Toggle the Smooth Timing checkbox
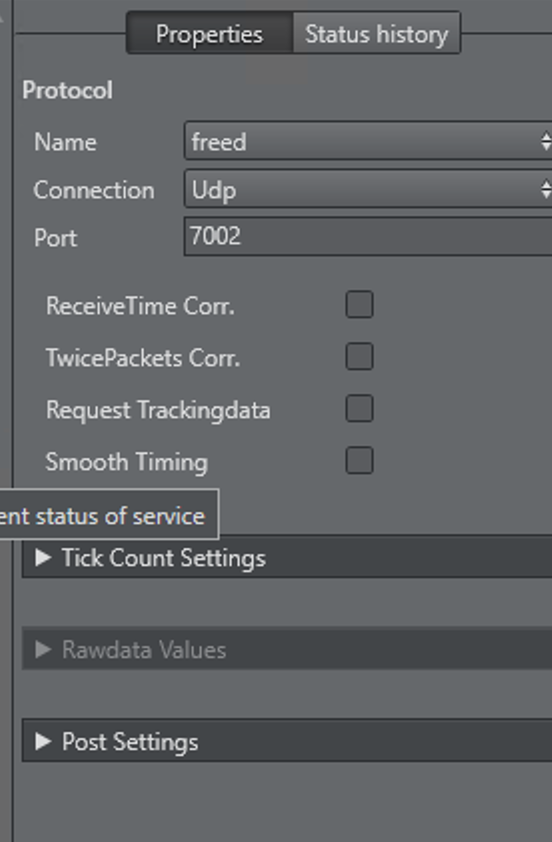Image resolution: width=552 pixels, height=842 pixels. point(359,460)
